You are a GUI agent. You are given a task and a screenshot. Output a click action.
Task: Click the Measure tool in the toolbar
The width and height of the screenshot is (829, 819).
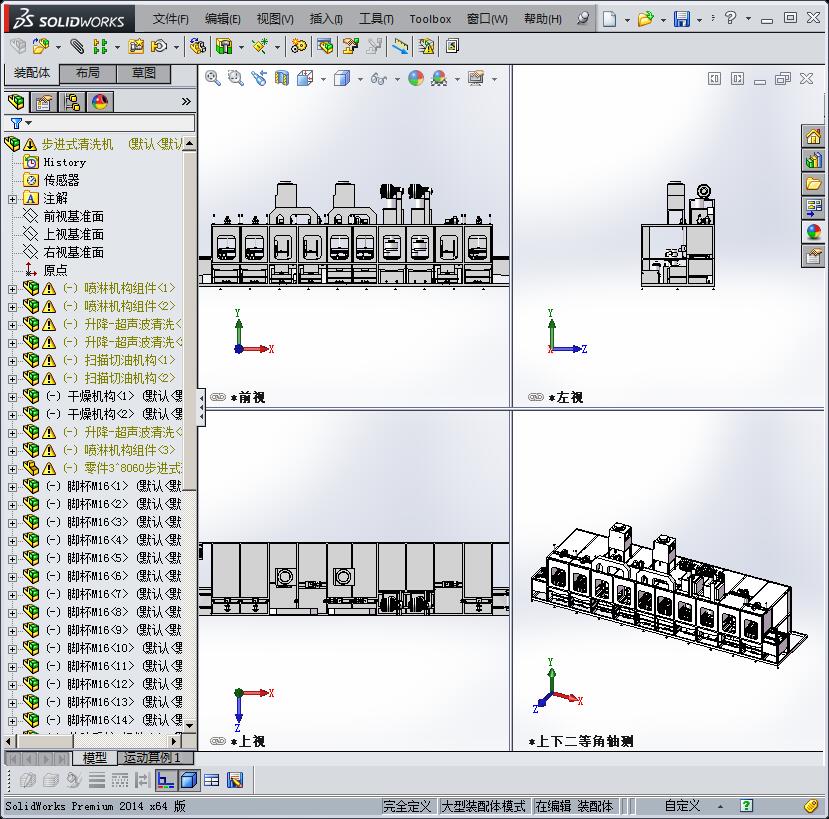click(x=400, y=46)
